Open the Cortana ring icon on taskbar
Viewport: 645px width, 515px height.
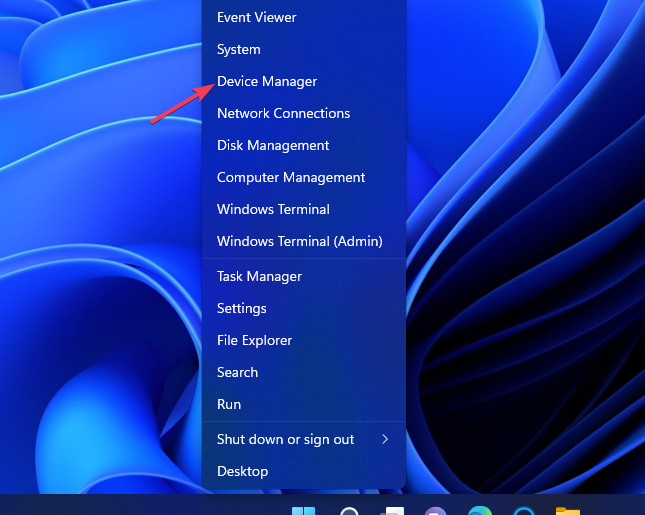524,511
